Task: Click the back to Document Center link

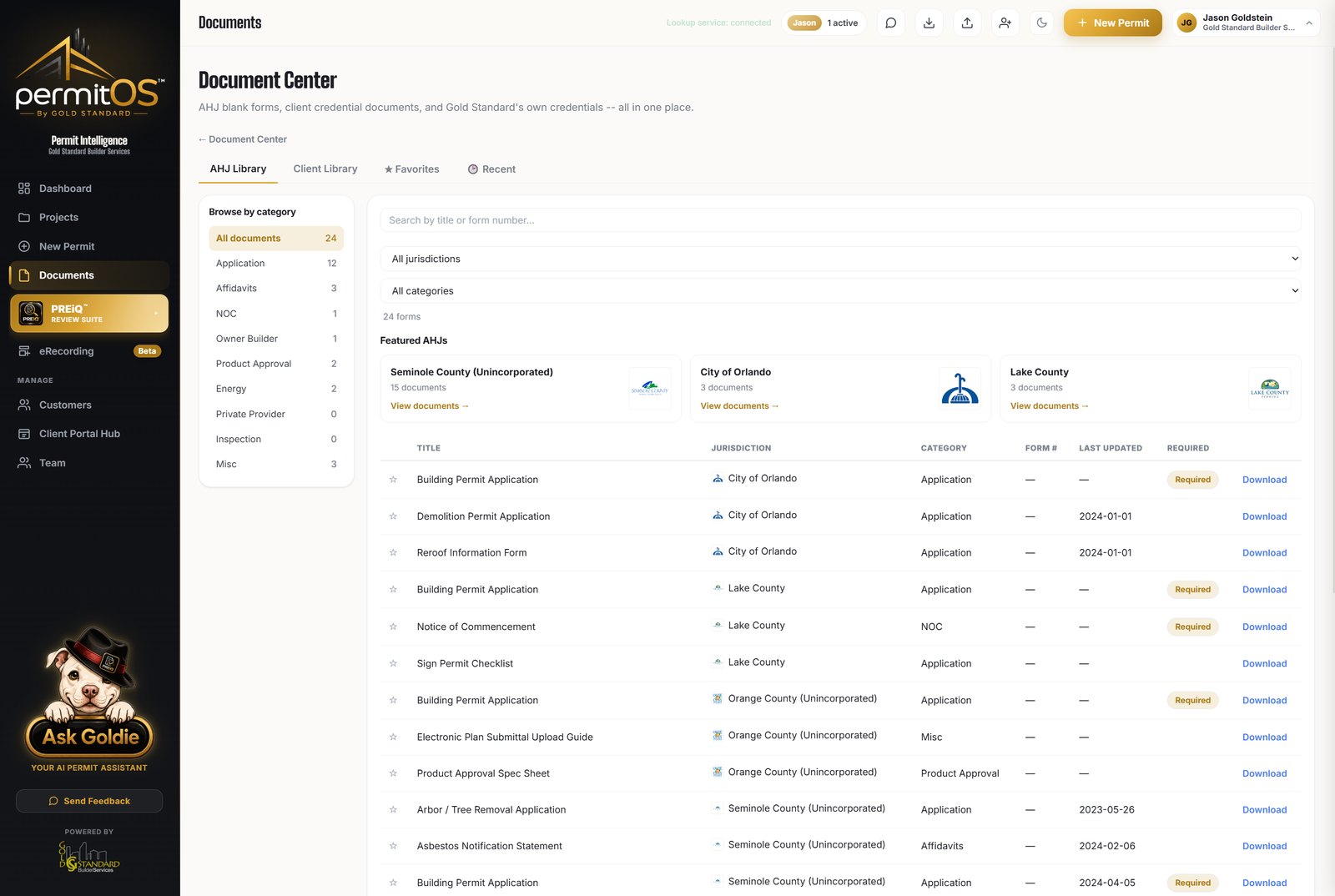Action: pos(243,139)
